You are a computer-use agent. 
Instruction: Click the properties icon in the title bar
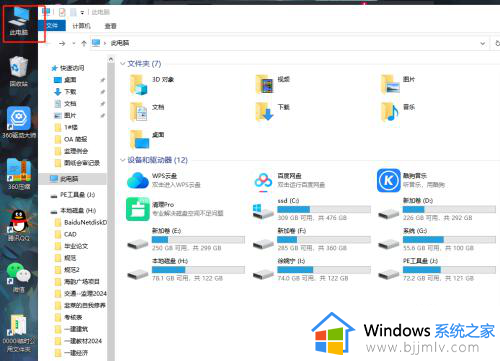pyautogui.click(x=62, y=12)
